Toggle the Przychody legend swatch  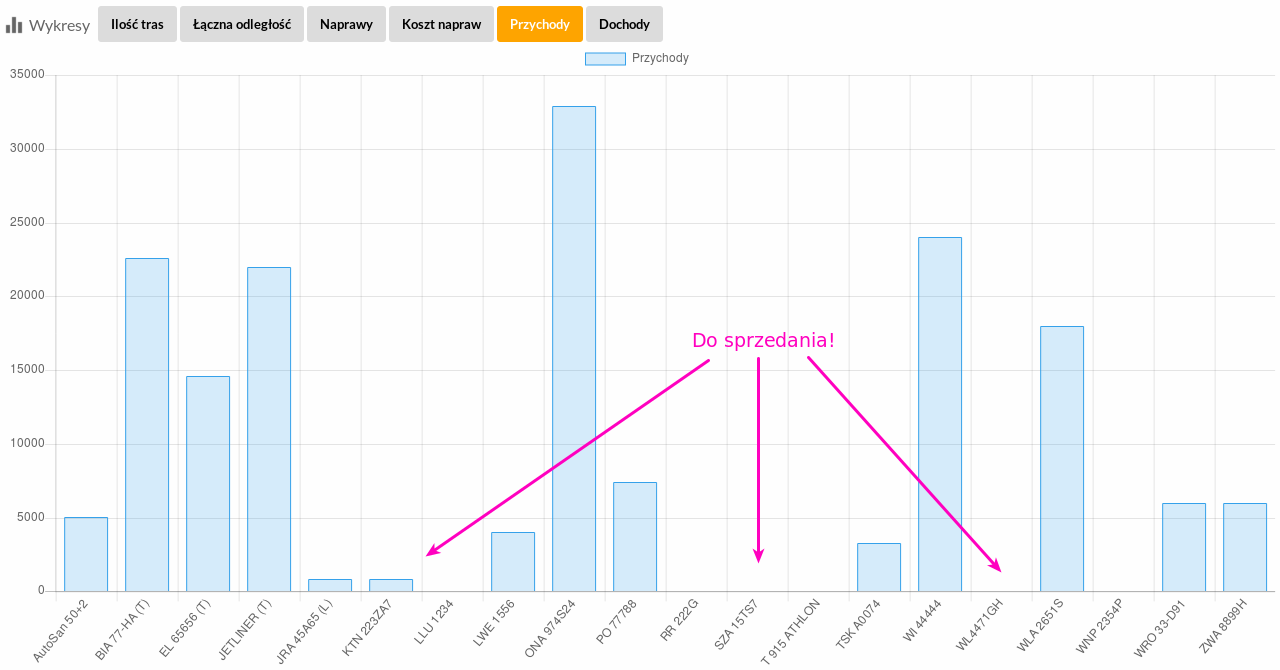pyautogui.click(x=605, y=58)
